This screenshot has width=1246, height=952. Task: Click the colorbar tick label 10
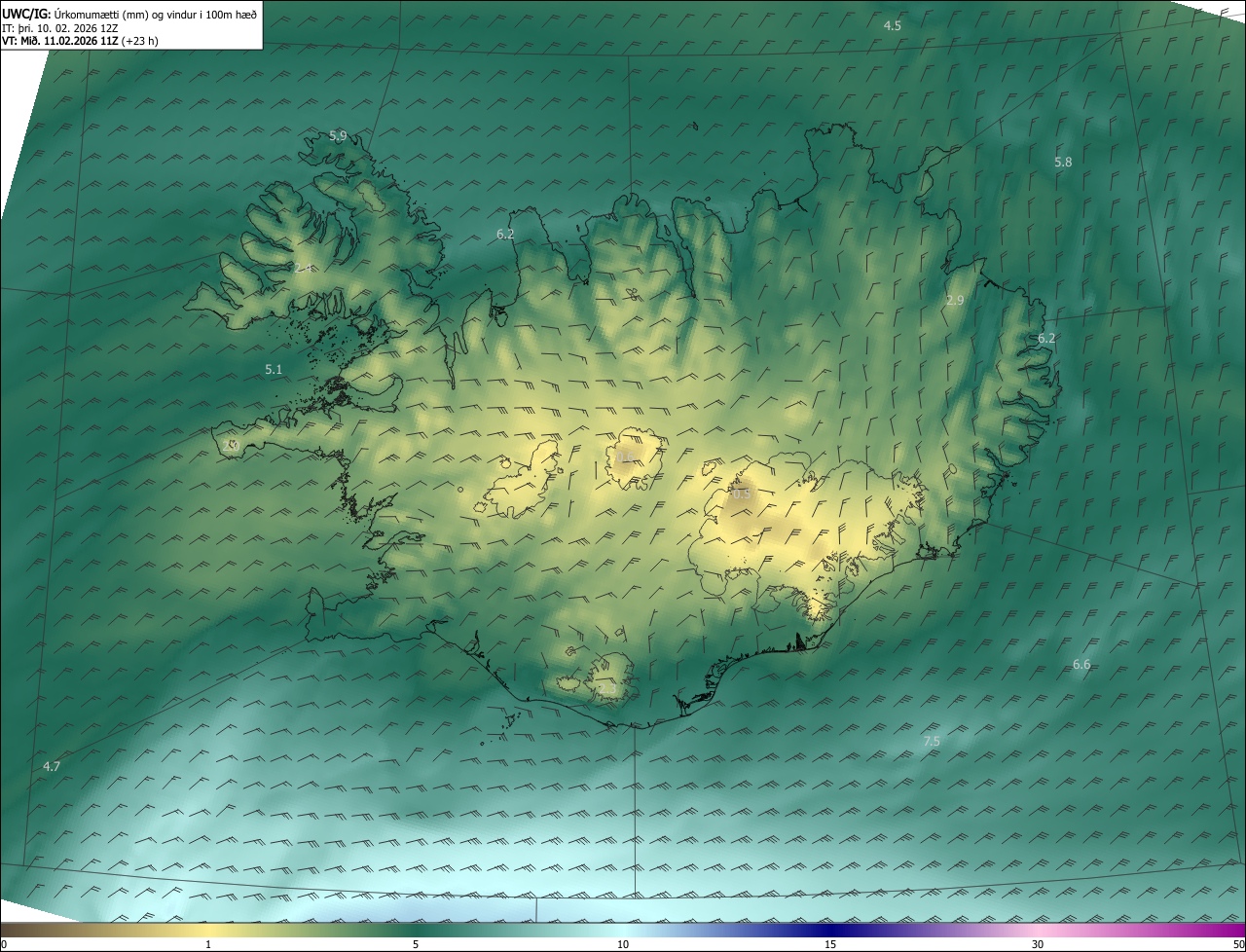tap(623, 944)
